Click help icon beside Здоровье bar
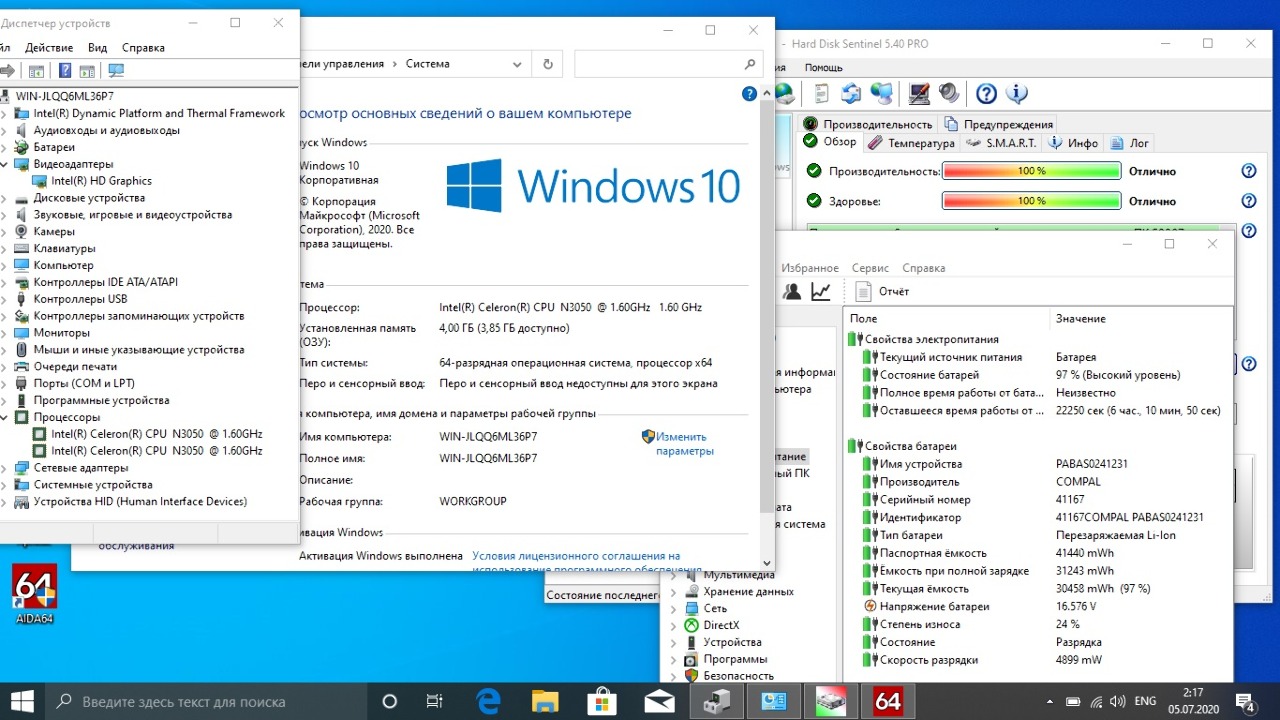 click(1248, 201)
